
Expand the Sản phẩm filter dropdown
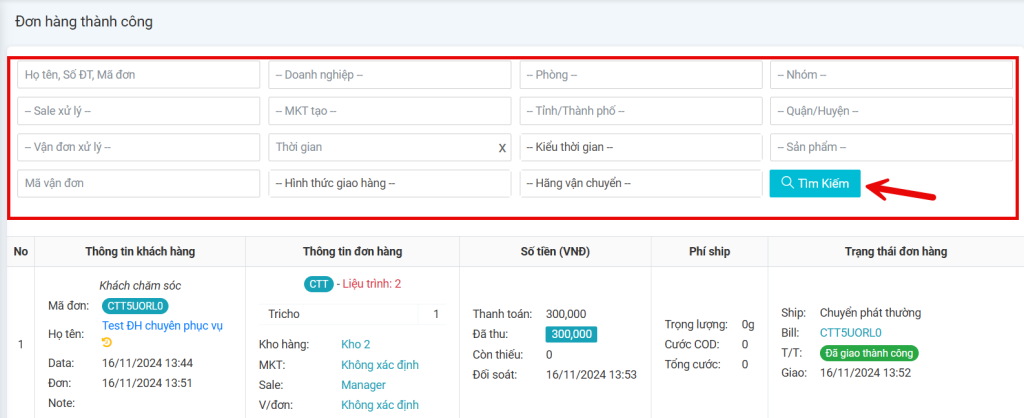pyautogui.click(x=891, y=147)
